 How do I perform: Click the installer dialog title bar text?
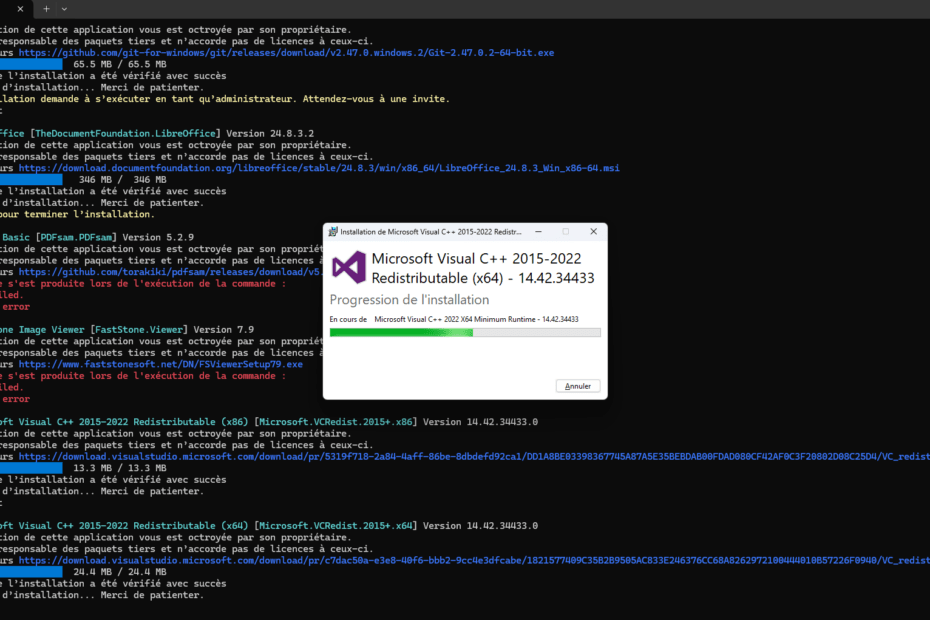point(432,231)
